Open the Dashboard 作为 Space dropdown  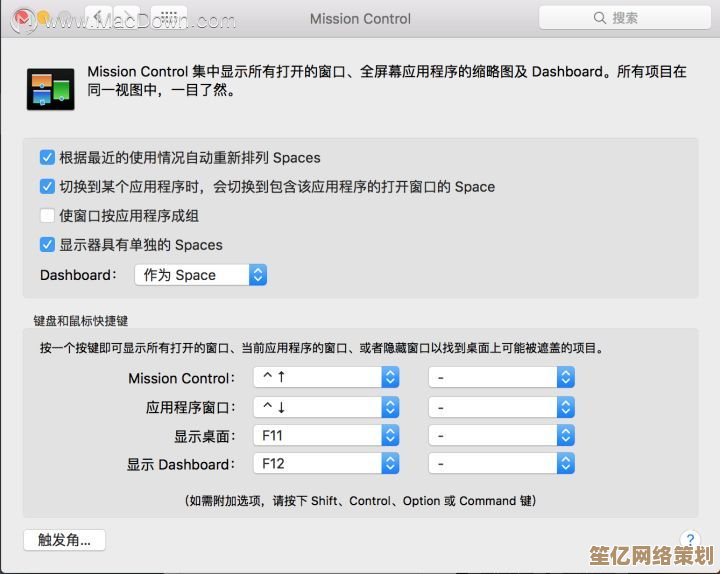[x=201, y=275]
